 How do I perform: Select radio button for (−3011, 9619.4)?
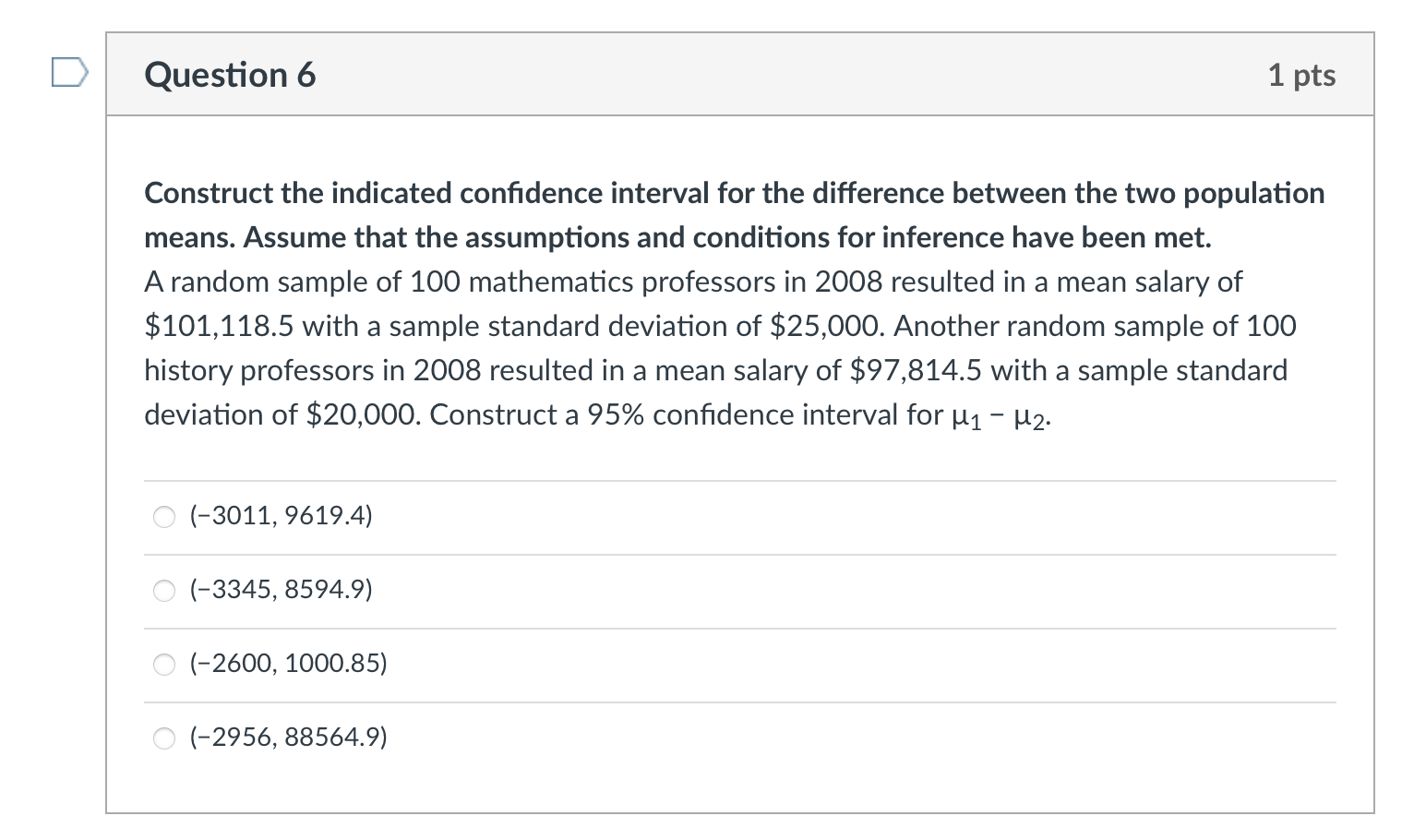tap(163, 517)
